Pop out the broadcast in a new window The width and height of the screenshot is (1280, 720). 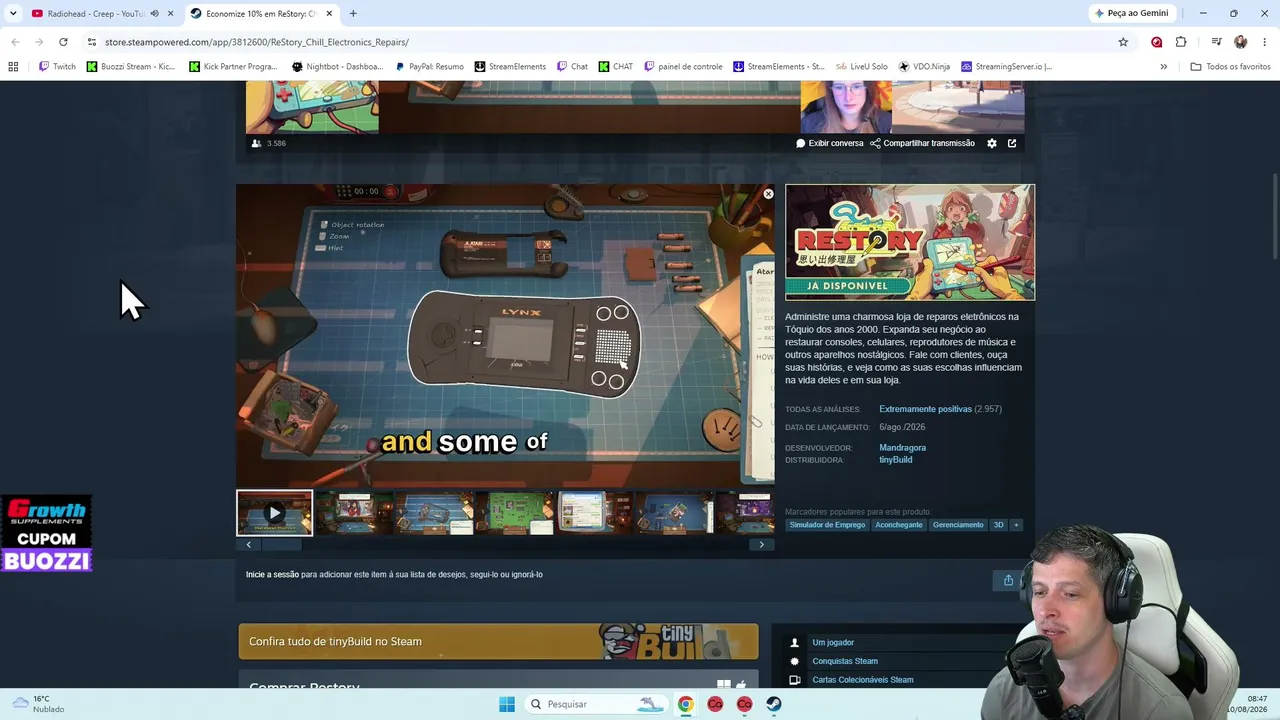(x=1012, y=143)
